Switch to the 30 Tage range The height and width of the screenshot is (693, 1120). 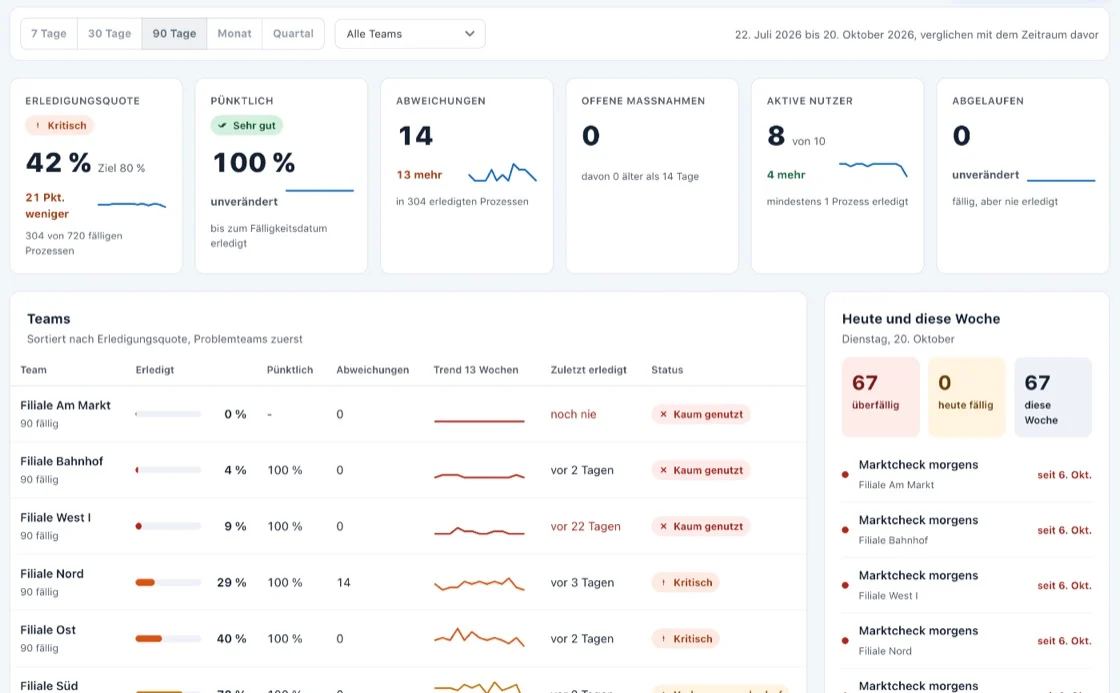tap(109, 34)
